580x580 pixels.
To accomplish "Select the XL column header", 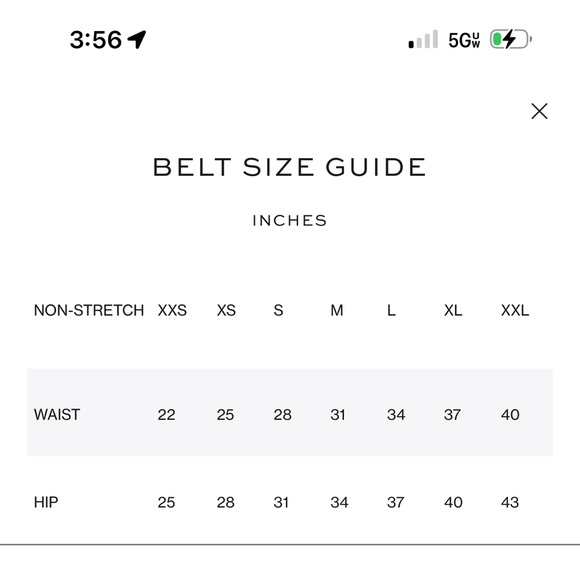I will (453, 310).
